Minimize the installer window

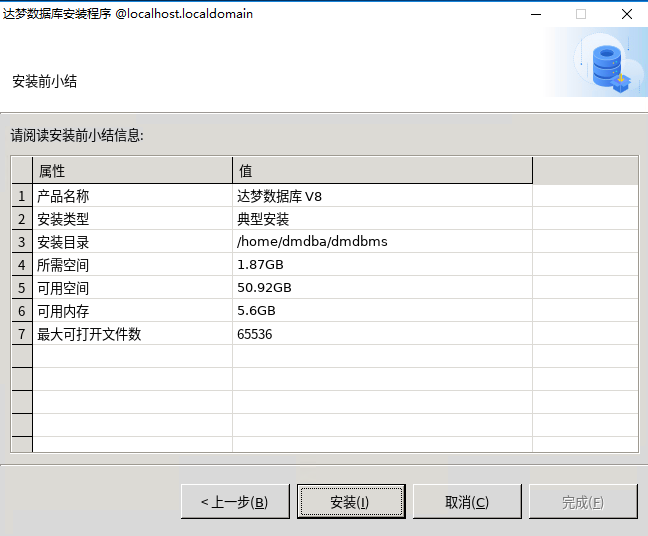(536, 14)
